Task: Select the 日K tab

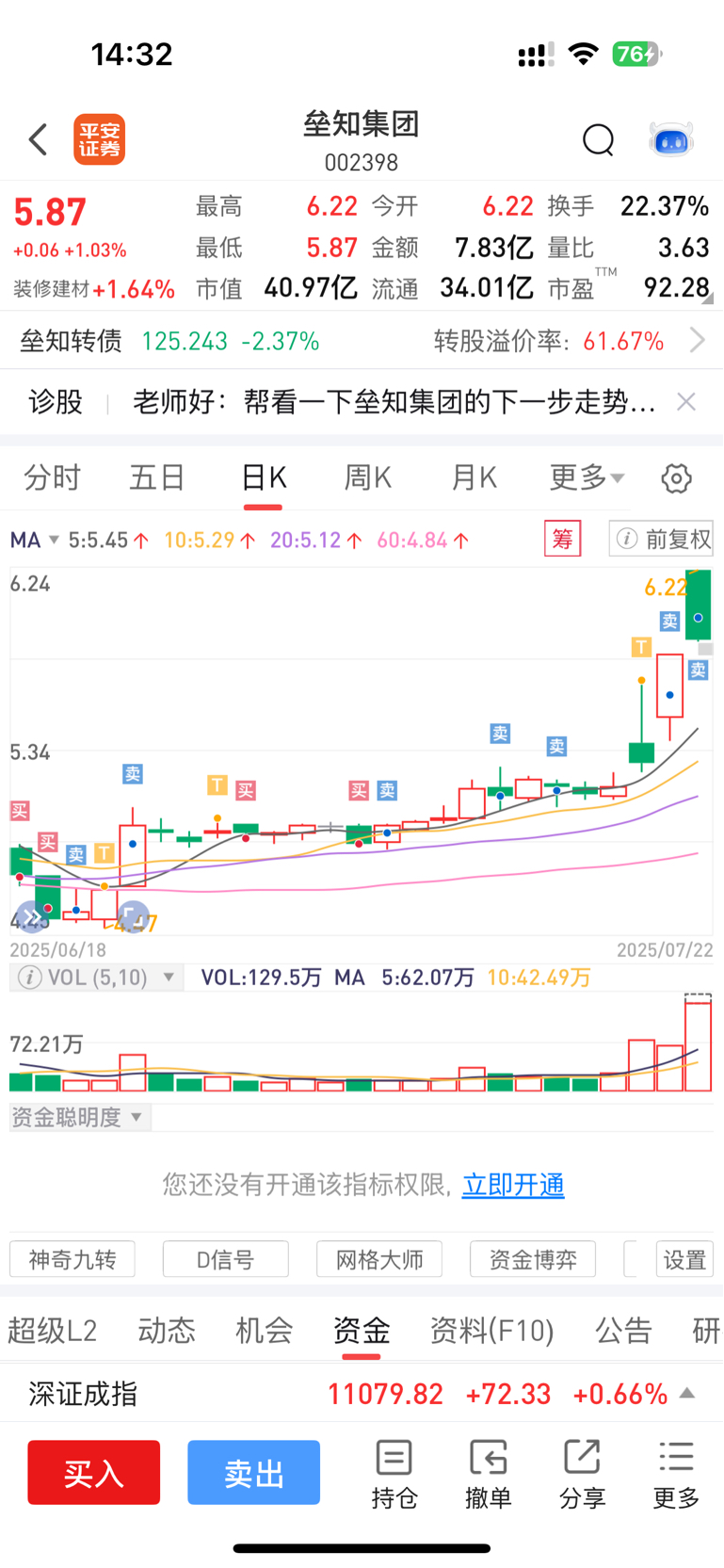Action: (x=264, y=477)
